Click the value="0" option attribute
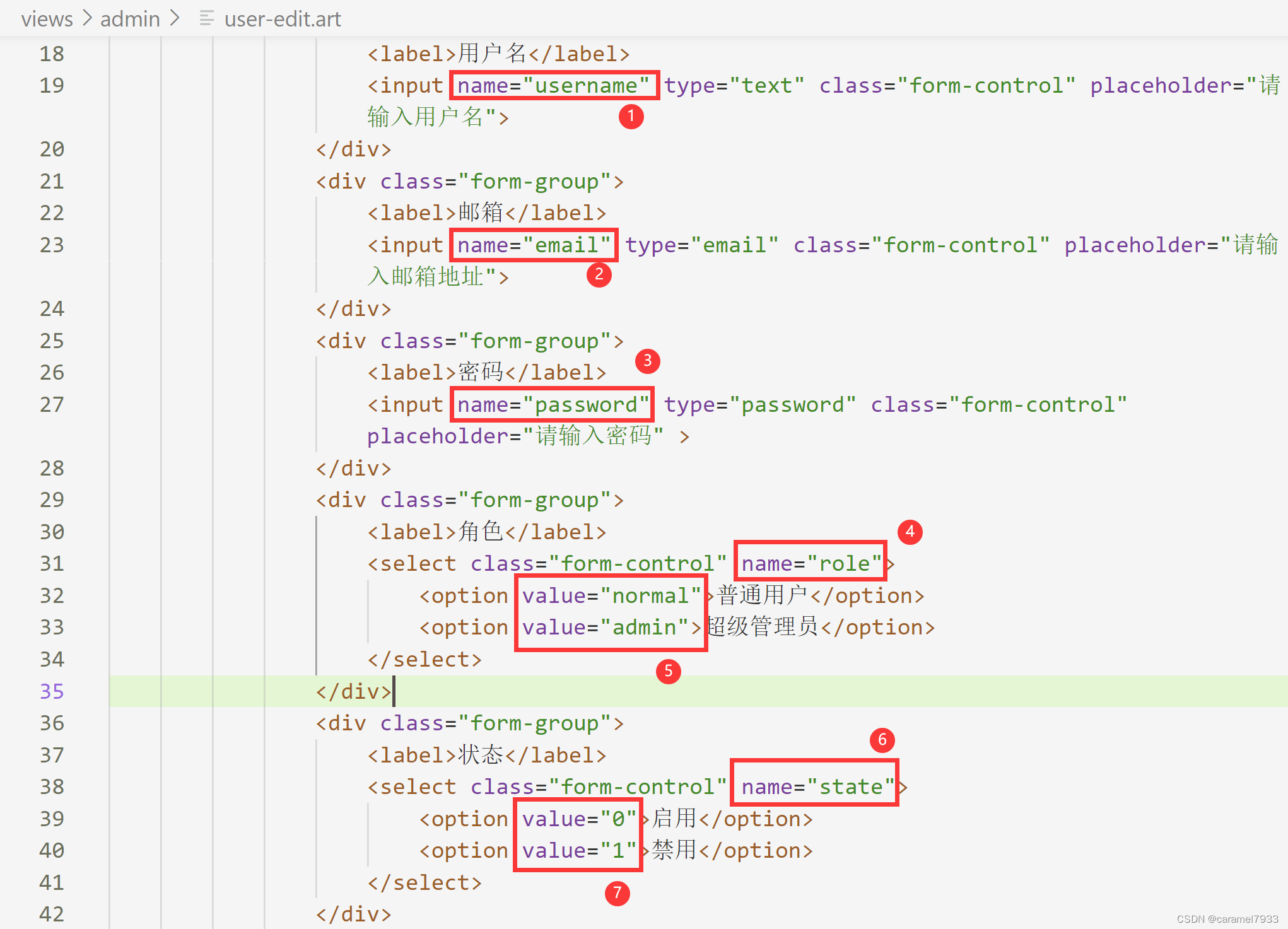 click(x=580, y=819)
